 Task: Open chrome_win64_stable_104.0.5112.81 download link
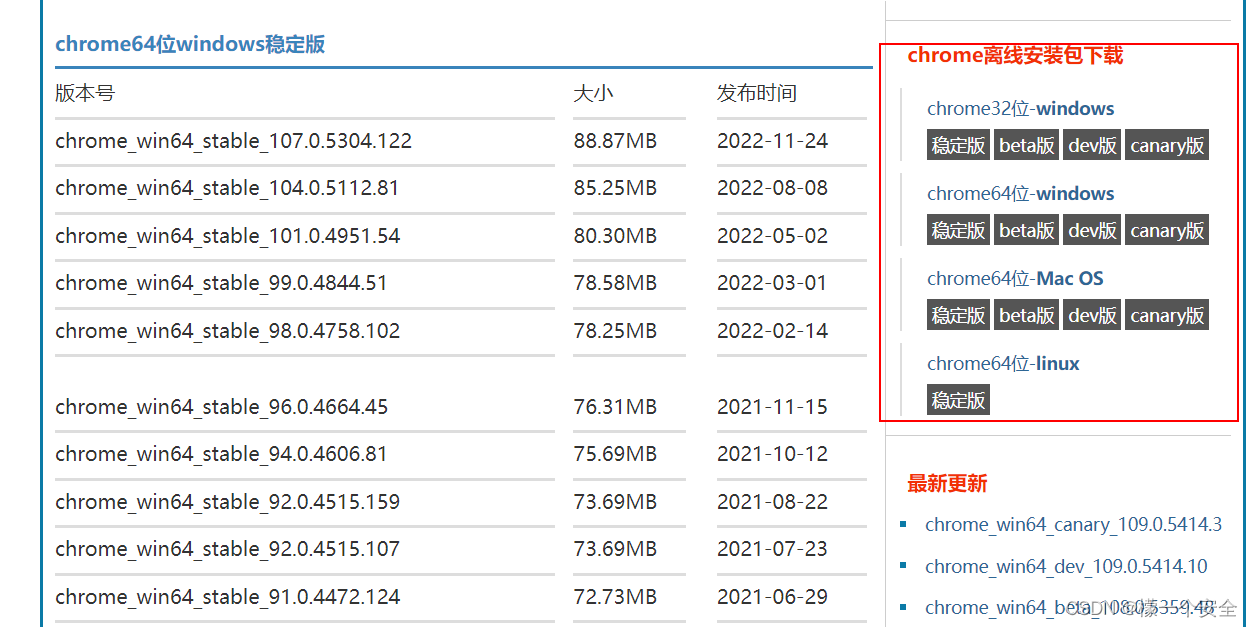pos(227,188)
